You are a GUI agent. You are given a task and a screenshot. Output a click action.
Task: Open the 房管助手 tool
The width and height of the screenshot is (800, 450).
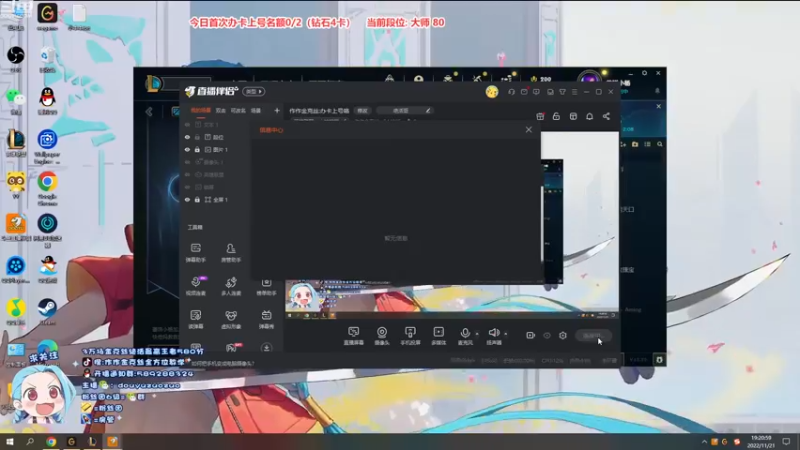tap(231, 253)
